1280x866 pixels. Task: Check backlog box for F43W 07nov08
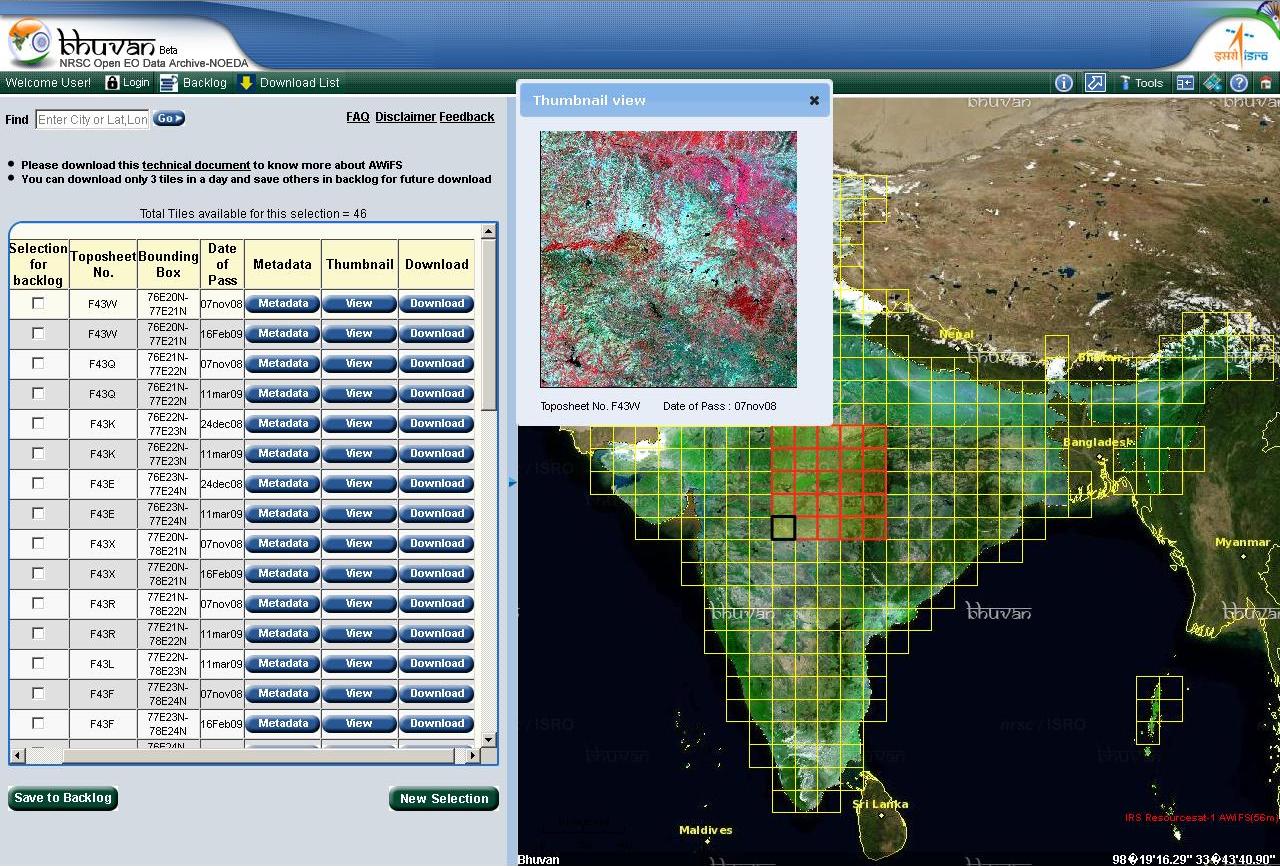point(38,303)
